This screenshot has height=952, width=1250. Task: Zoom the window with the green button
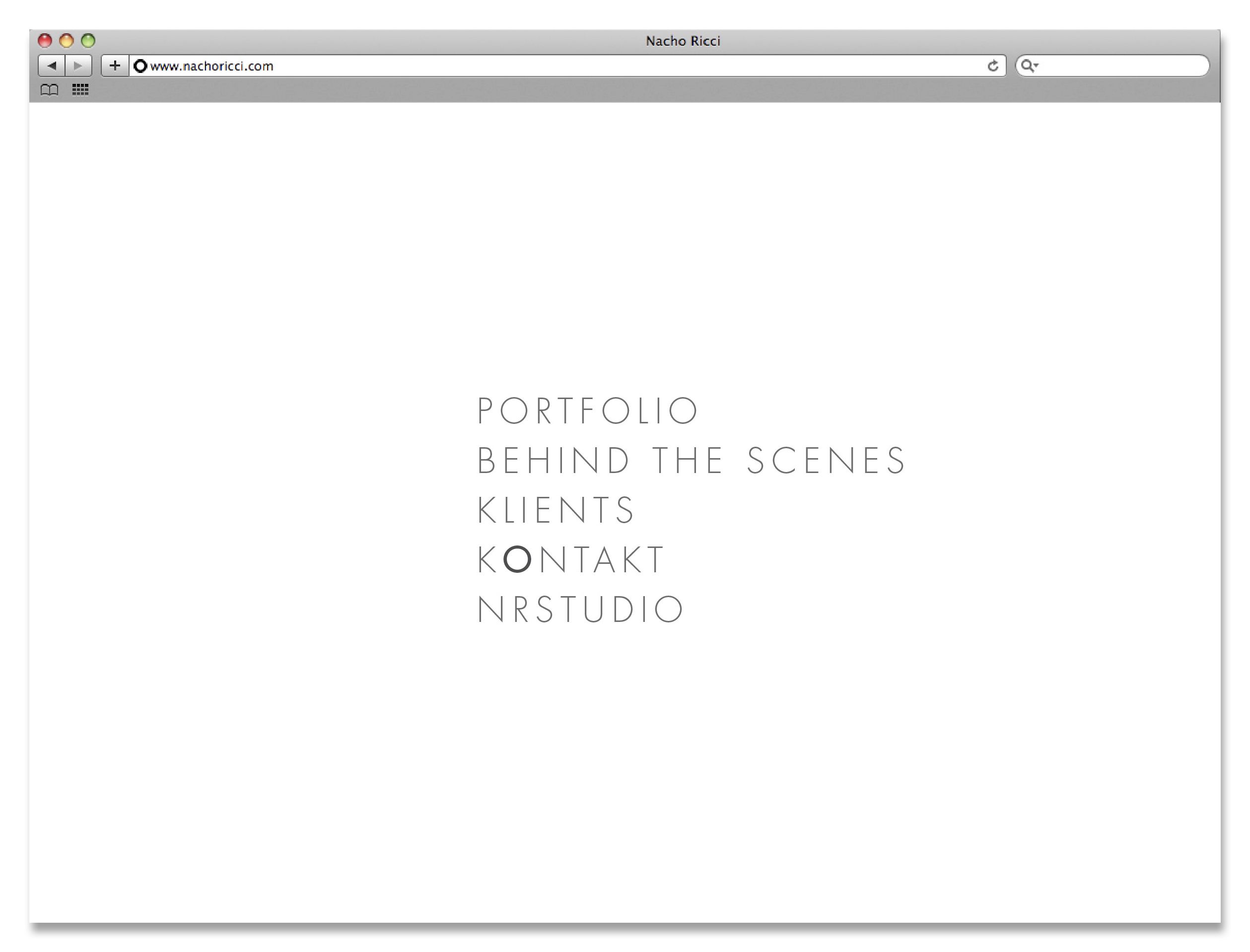(88, 41)
